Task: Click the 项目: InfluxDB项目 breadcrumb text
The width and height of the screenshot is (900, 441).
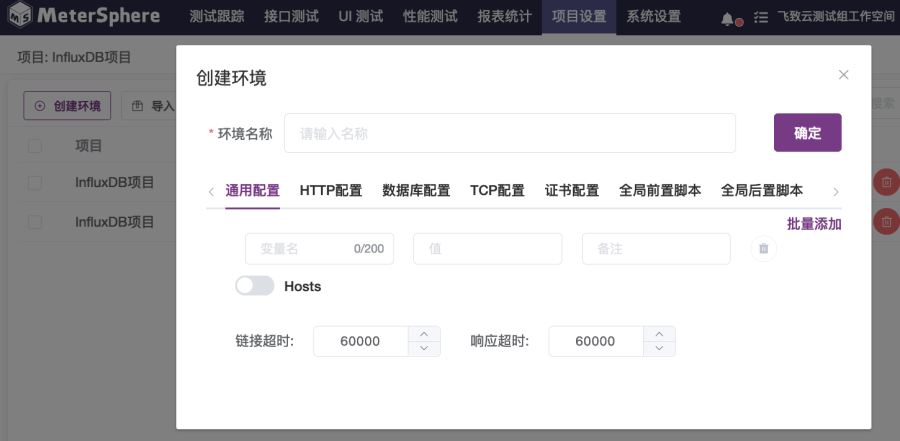Action: 74,57
